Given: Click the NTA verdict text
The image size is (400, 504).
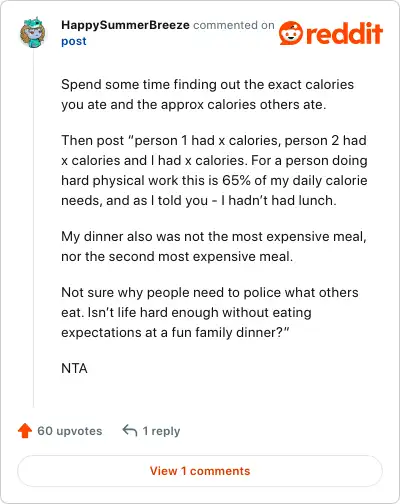Looking at the screenshot, I should (x=74, y=368).
